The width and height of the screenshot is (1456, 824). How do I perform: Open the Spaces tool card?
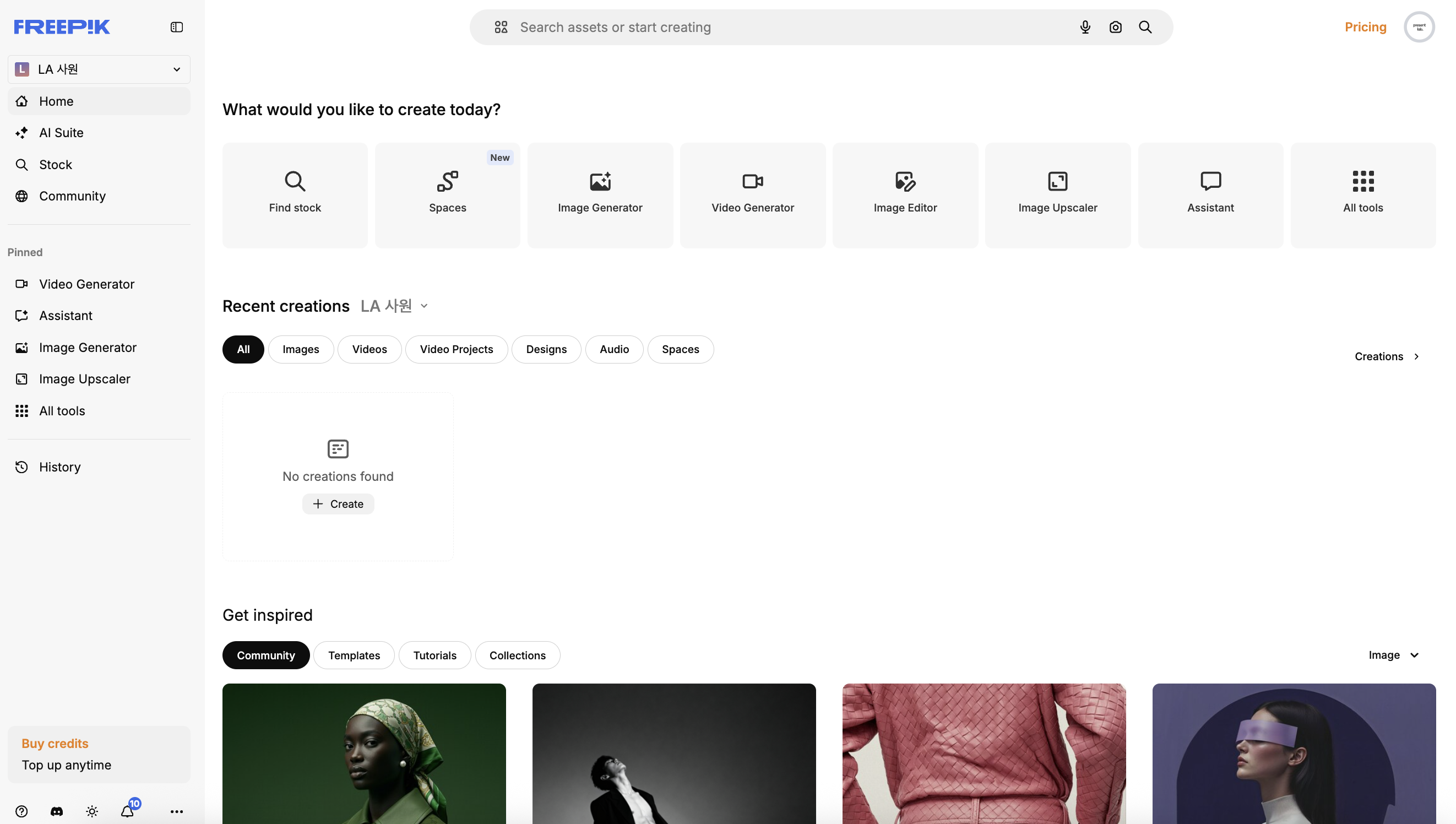coord(447,194)
